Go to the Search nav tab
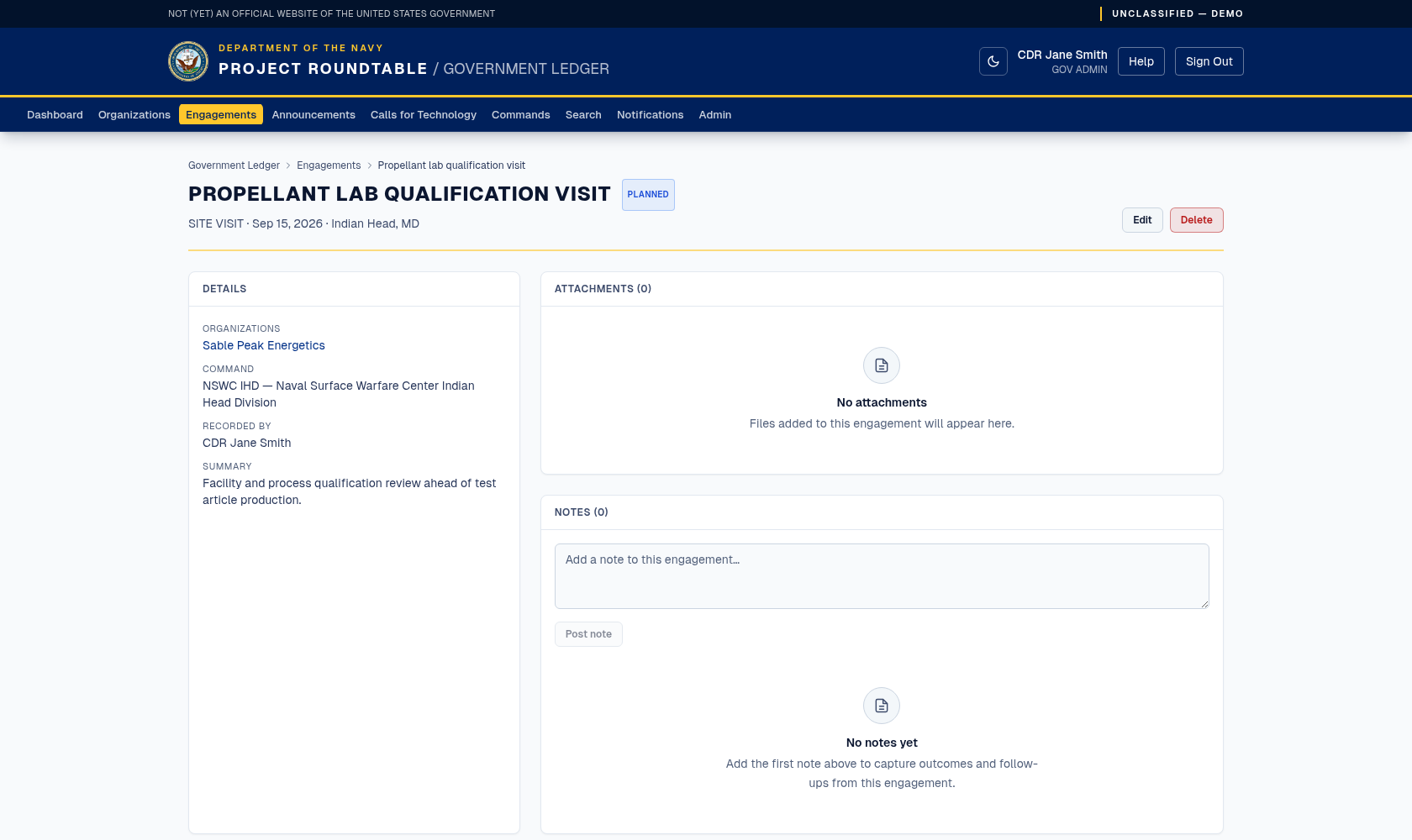This screenshot has width=1412, height=840. [583, 115]
